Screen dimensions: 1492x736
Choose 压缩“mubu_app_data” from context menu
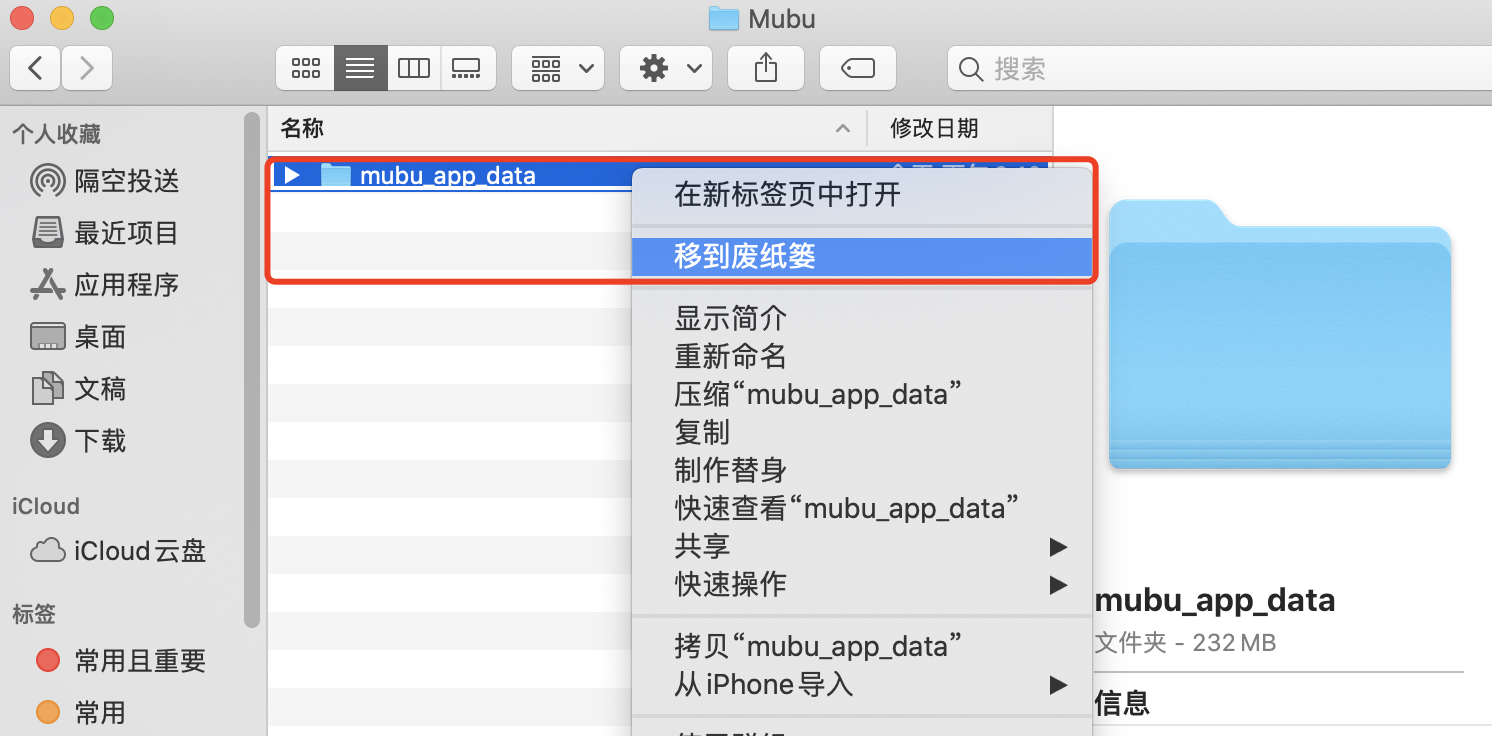(x=862, y=395)
